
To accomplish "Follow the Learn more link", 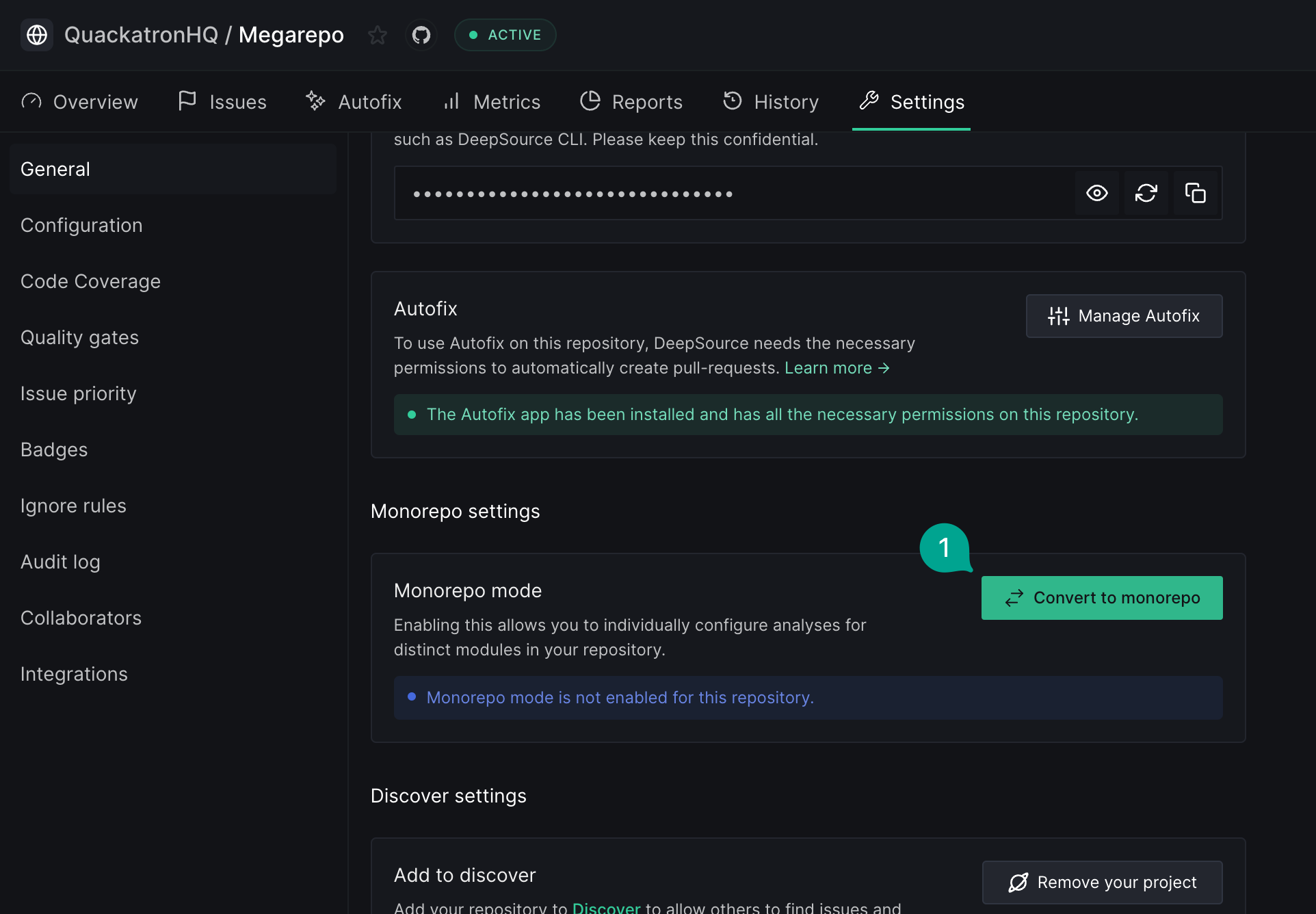I will click(x=837, y=368).
